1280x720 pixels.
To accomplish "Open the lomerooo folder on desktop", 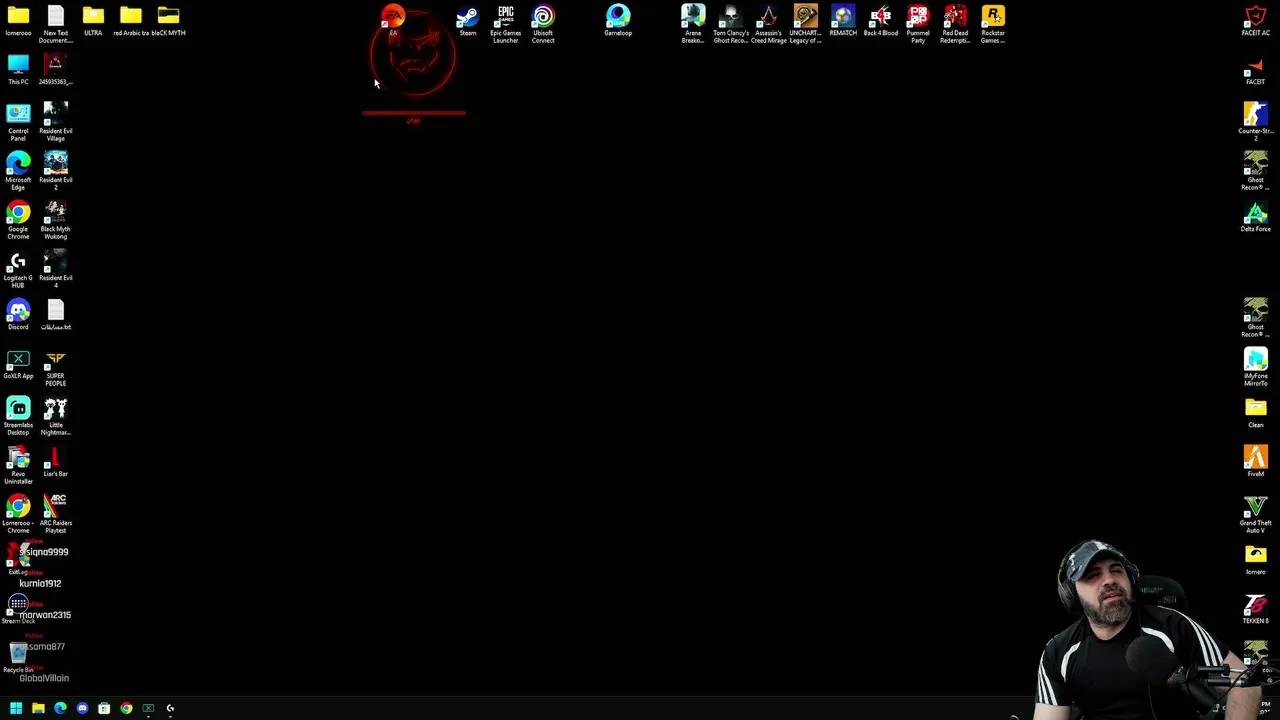I will click(x=18, y=21).
